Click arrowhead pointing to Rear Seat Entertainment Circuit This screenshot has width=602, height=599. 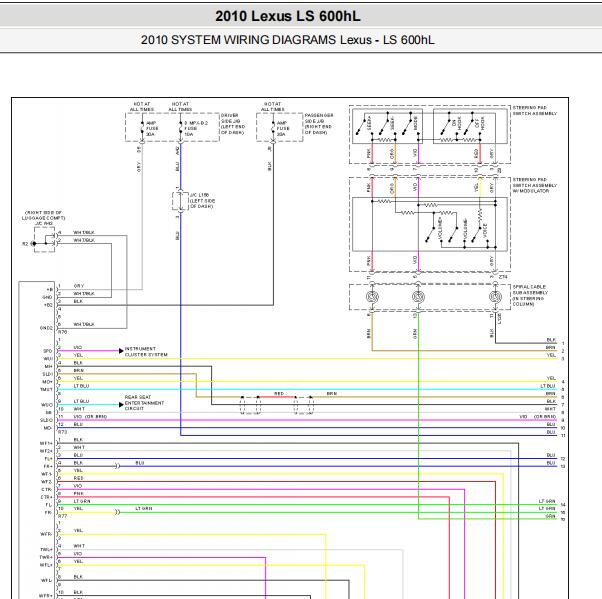[121, 405]
